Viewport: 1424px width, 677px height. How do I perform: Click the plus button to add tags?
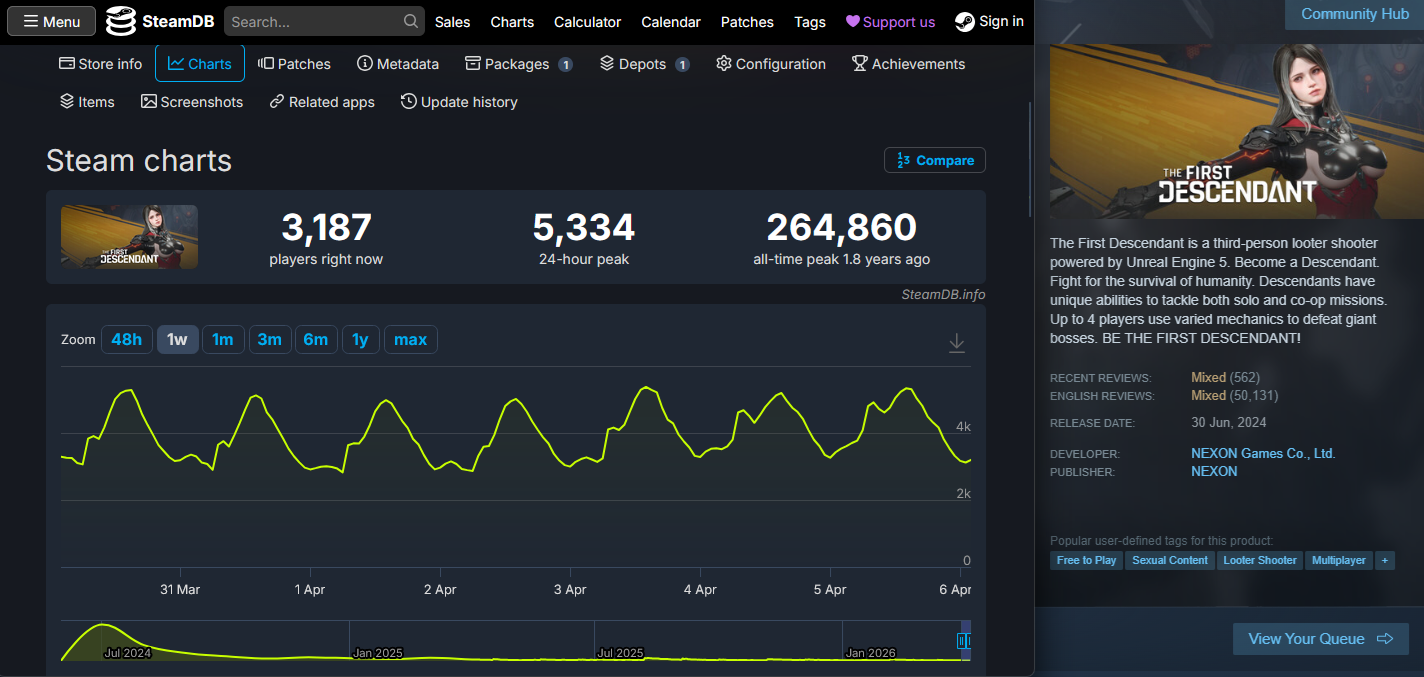click(x=1385, y=561)
